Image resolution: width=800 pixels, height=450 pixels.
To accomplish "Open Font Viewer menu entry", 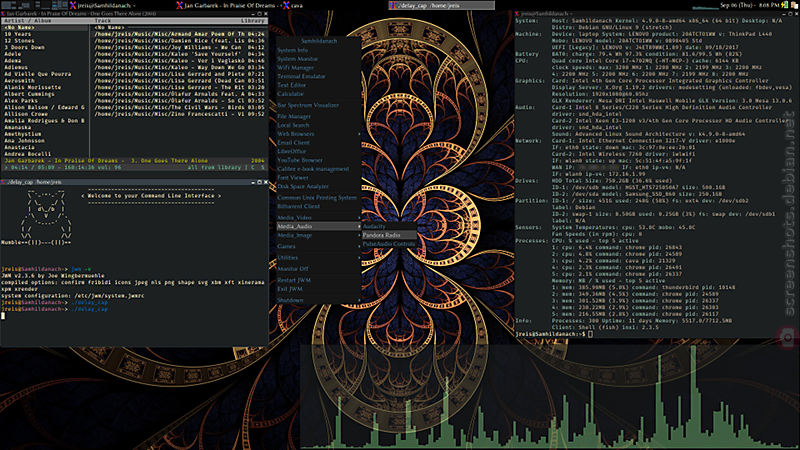I will point(318,177).
